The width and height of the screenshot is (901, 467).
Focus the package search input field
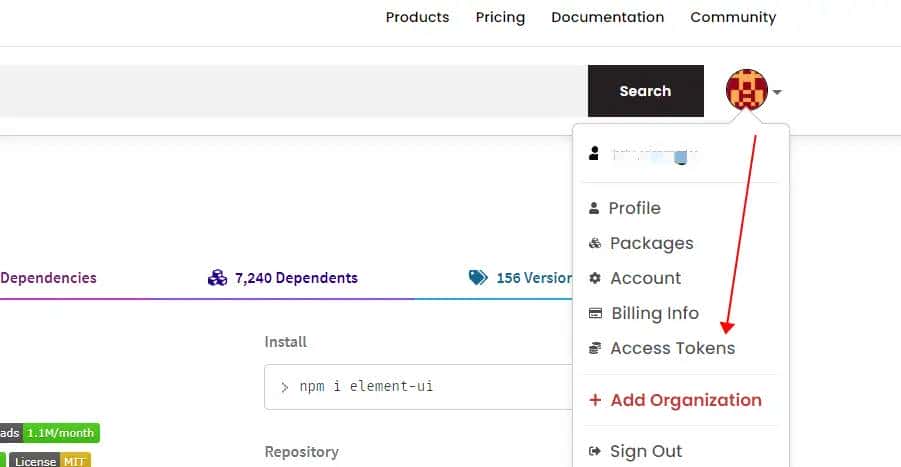click(290, 91)
